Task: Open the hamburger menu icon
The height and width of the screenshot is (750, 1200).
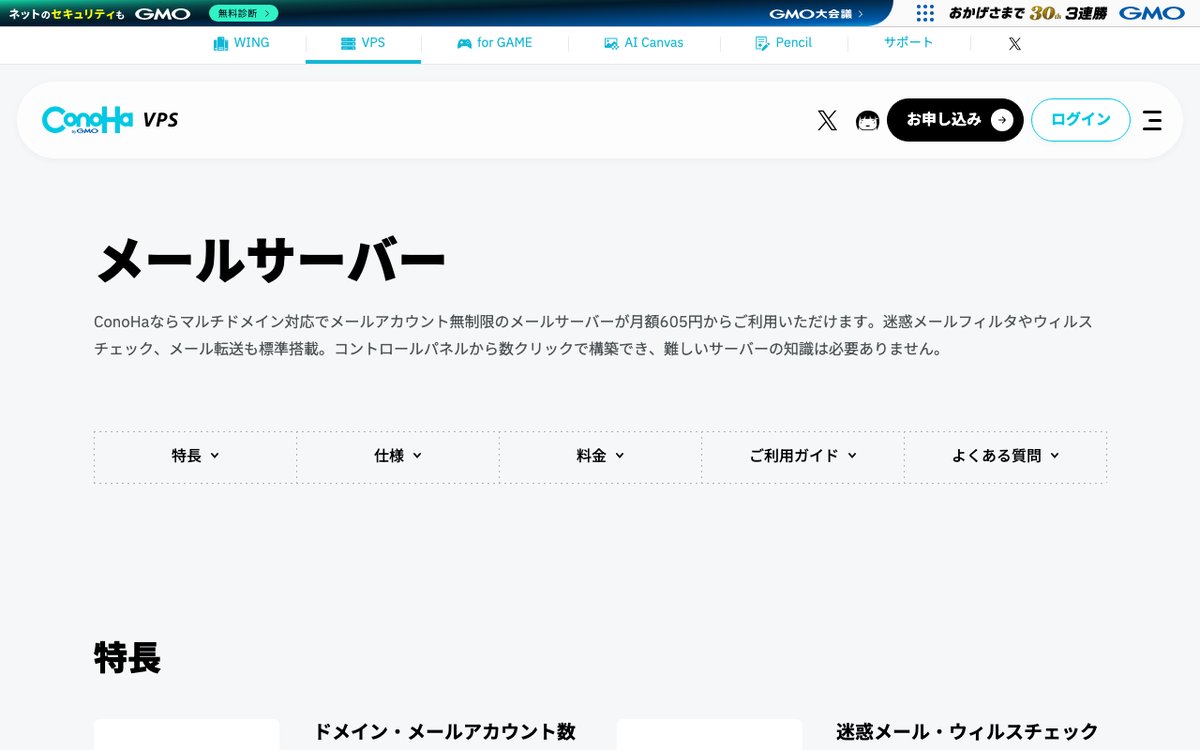Action: (x=1152, y=120)
